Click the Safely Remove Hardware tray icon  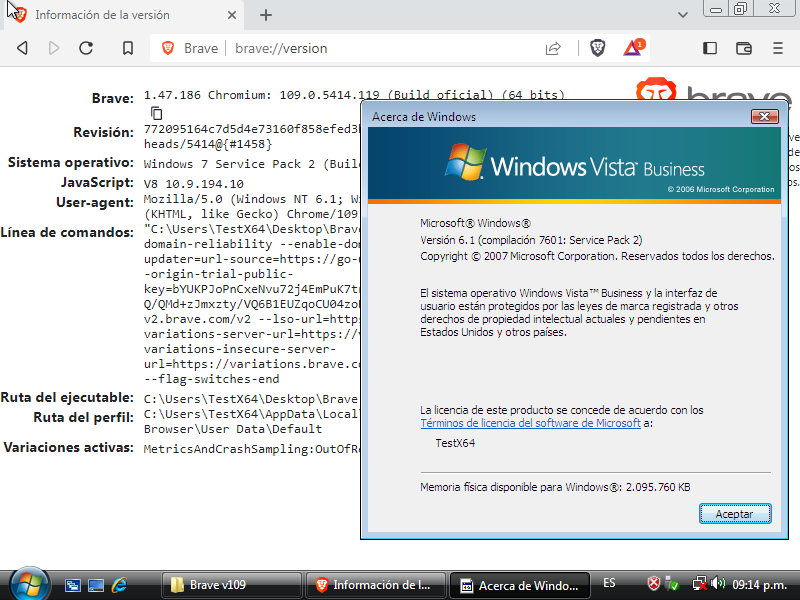click(672, 584)
